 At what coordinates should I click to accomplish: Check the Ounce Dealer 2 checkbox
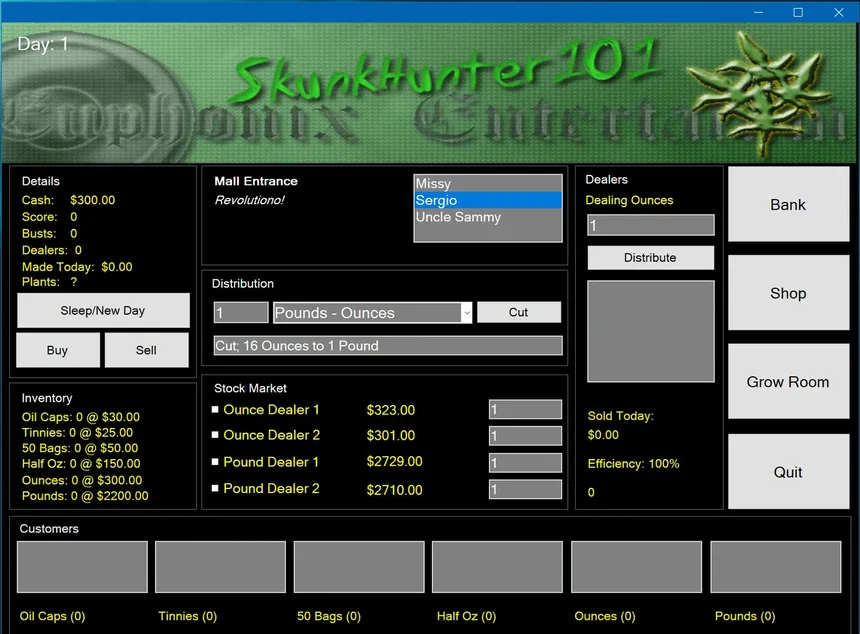tap(215, 434)
